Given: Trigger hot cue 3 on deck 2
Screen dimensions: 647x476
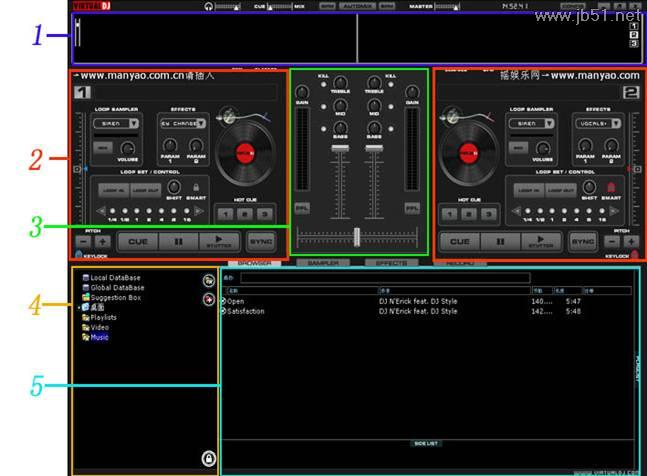Looking at the screenshot, I should pyautogui.click(x=489, y=214).
